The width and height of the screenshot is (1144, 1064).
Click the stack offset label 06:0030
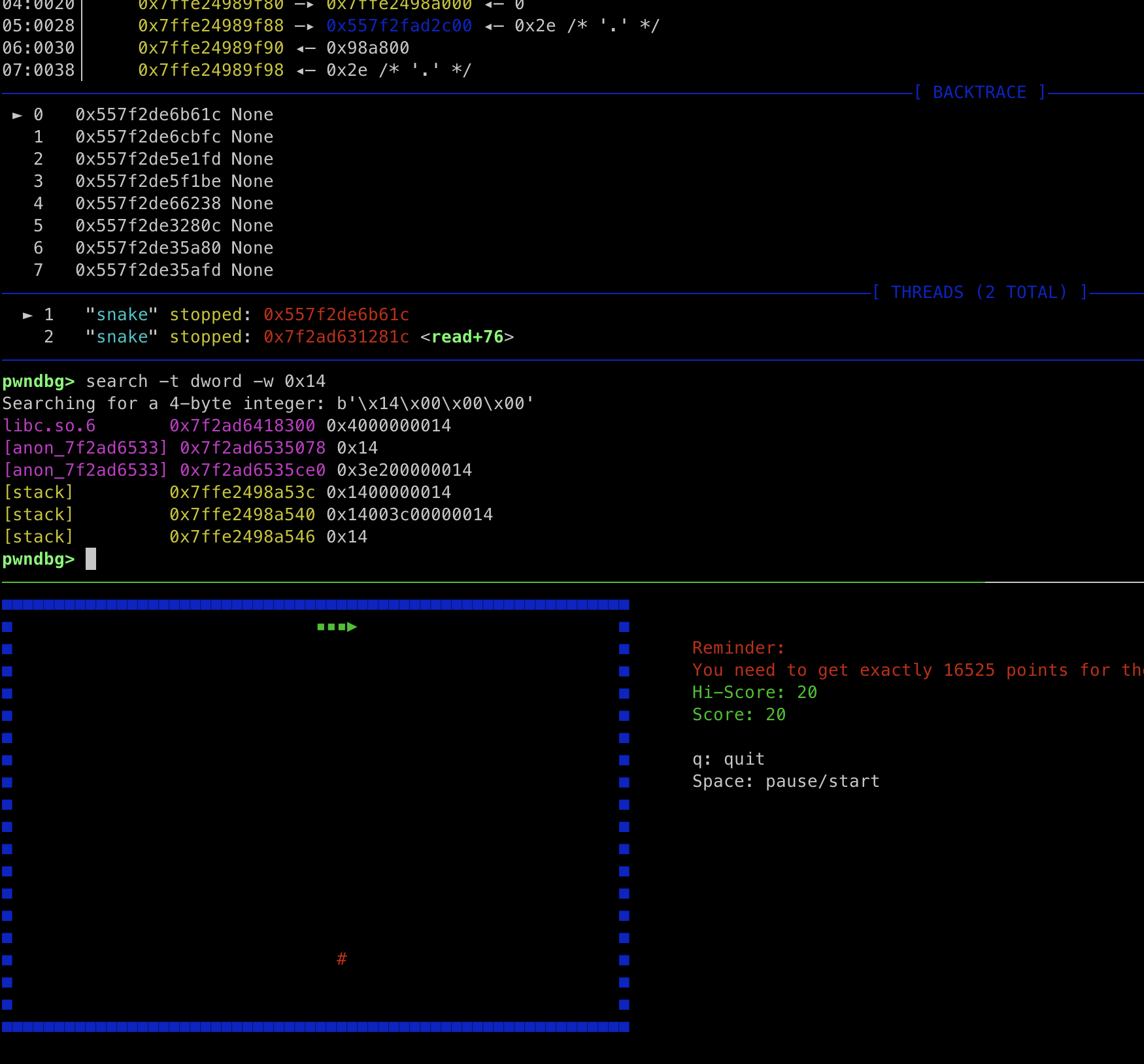tap(39, 48)
